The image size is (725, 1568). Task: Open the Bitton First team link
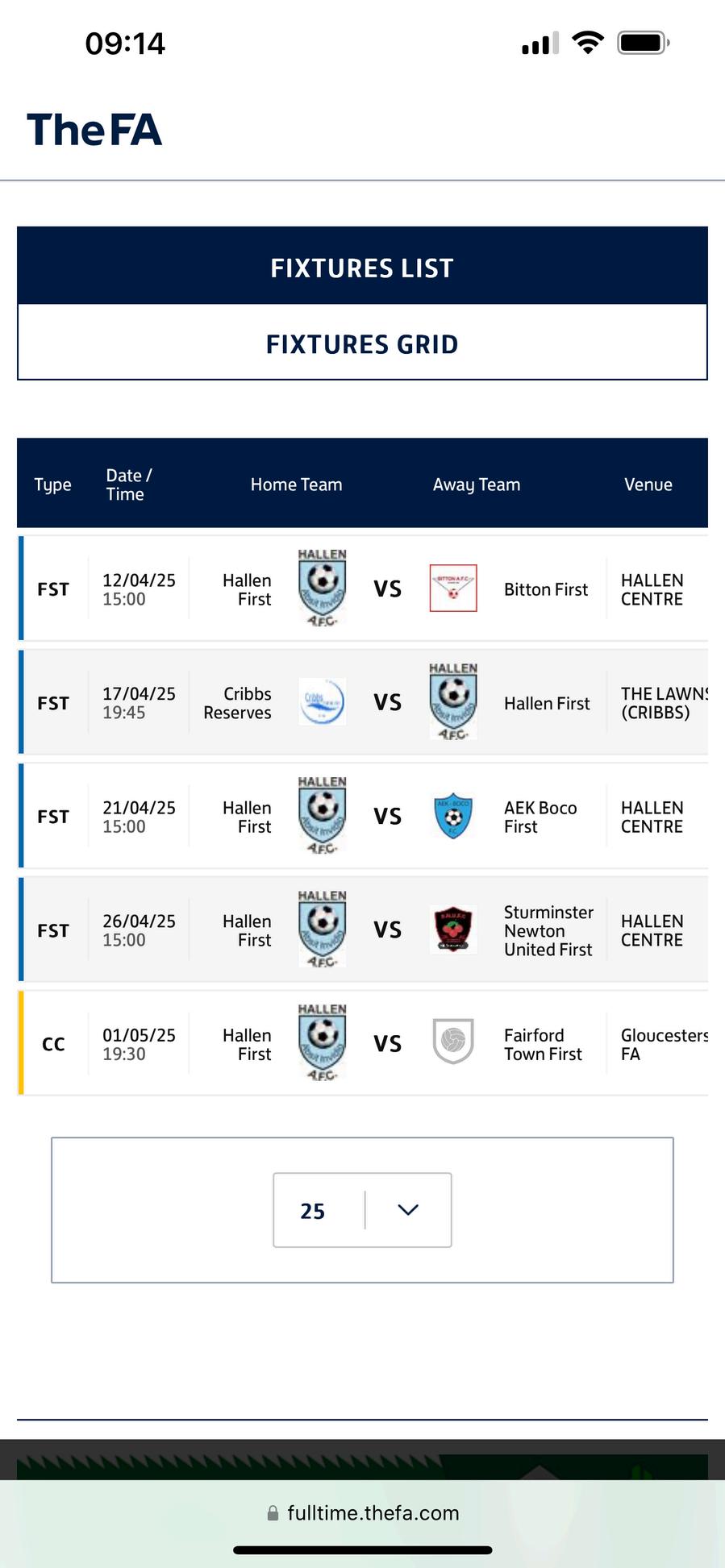(x=546, y=590)
